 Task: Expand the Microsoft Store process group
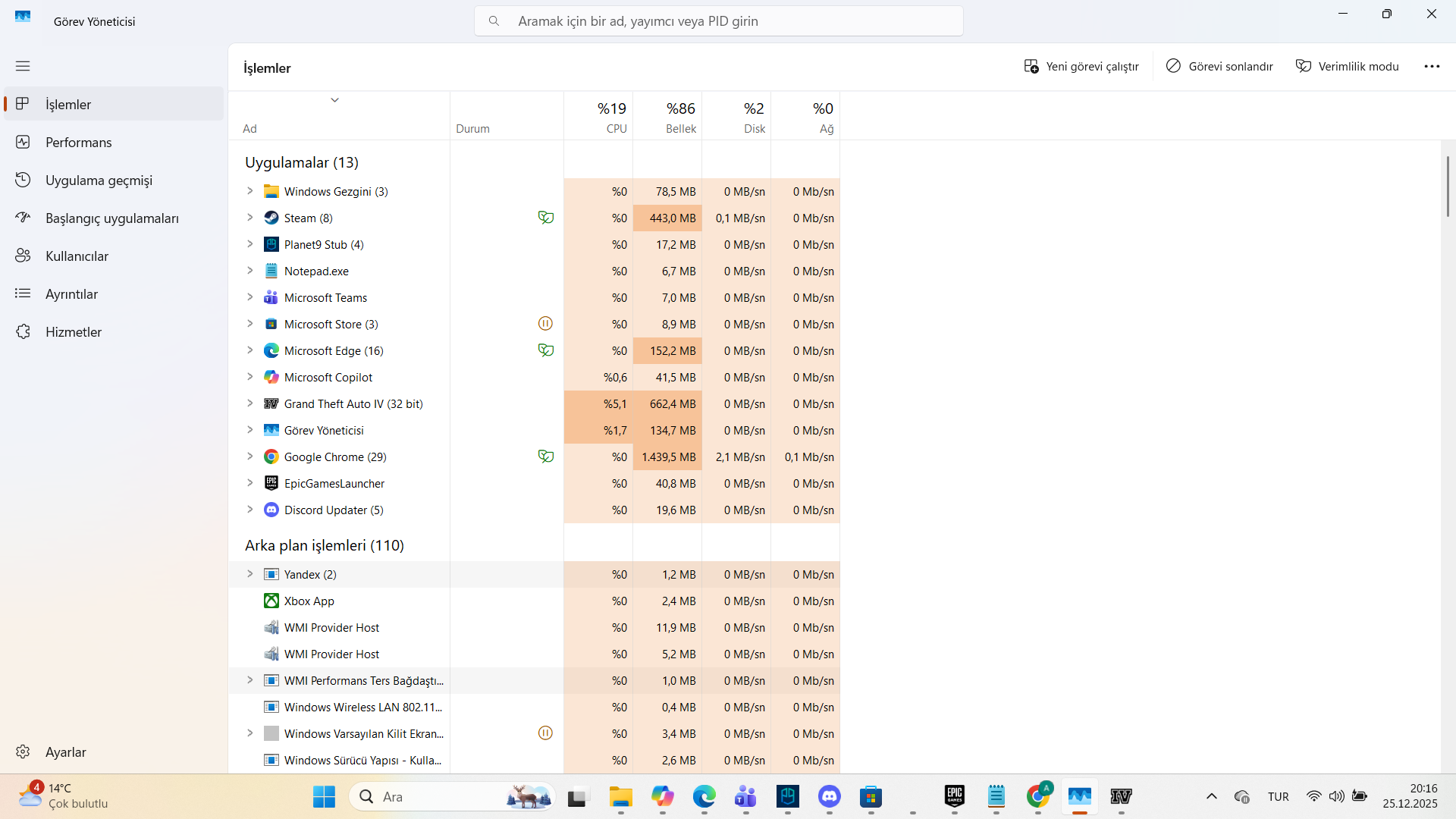[x=249, y=324]
